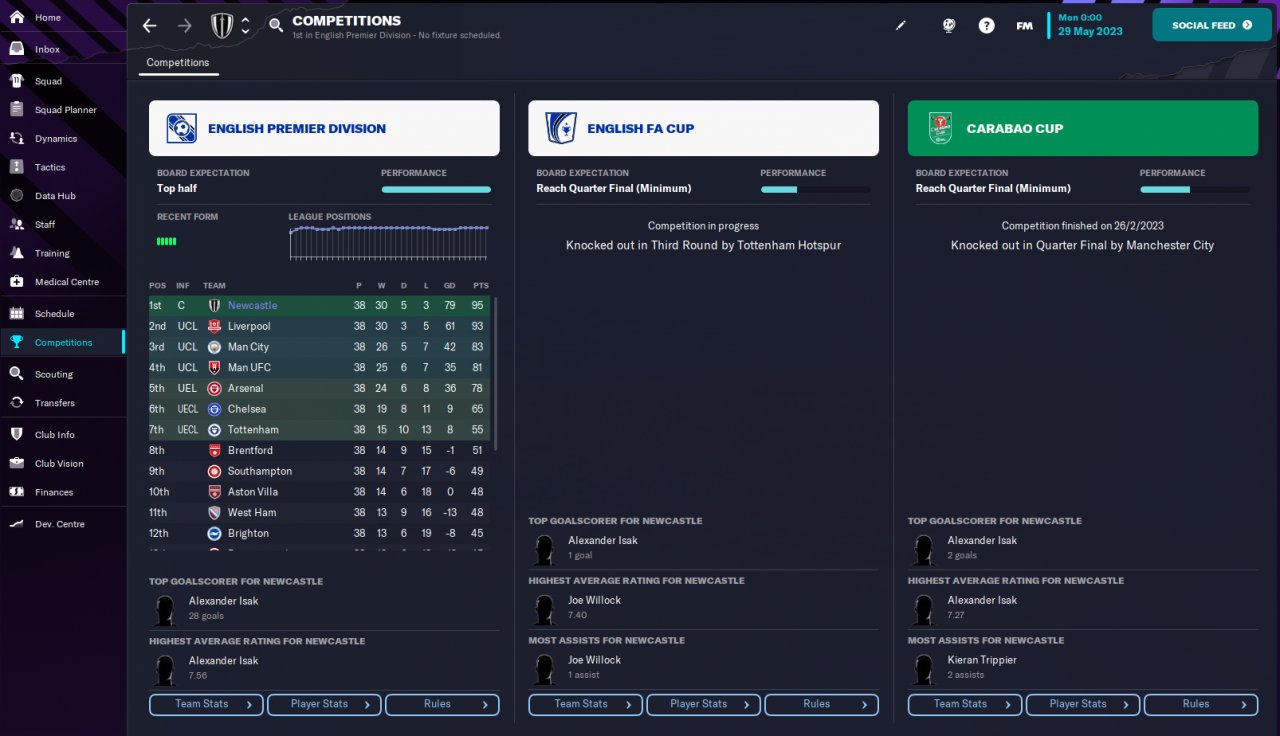1280x736 pixels.
Task: Open the FM menu
Action: pyautogui.click(x=1025, y=26)
